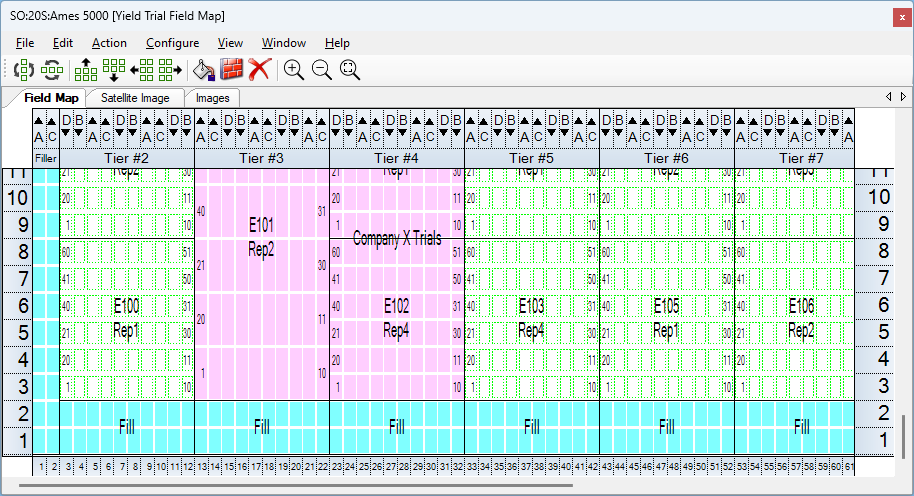Switch to the Satellite Image tab
914x496 pixels.
pos(135,98)
